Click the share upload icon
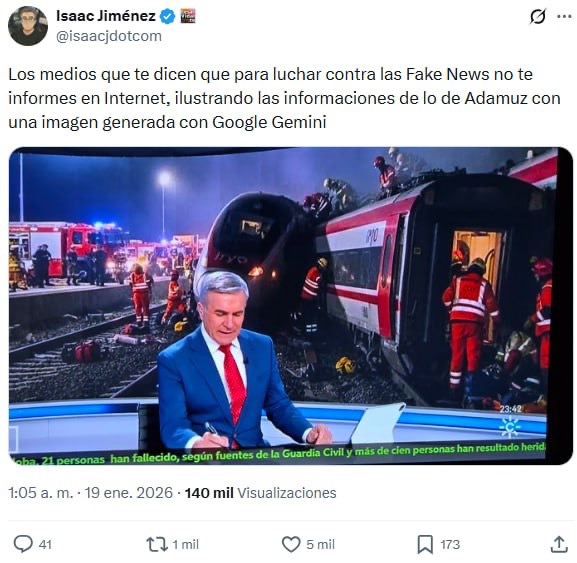Viewport: 577px width, 563px height. pyautogui.click(x=559, y=544)
